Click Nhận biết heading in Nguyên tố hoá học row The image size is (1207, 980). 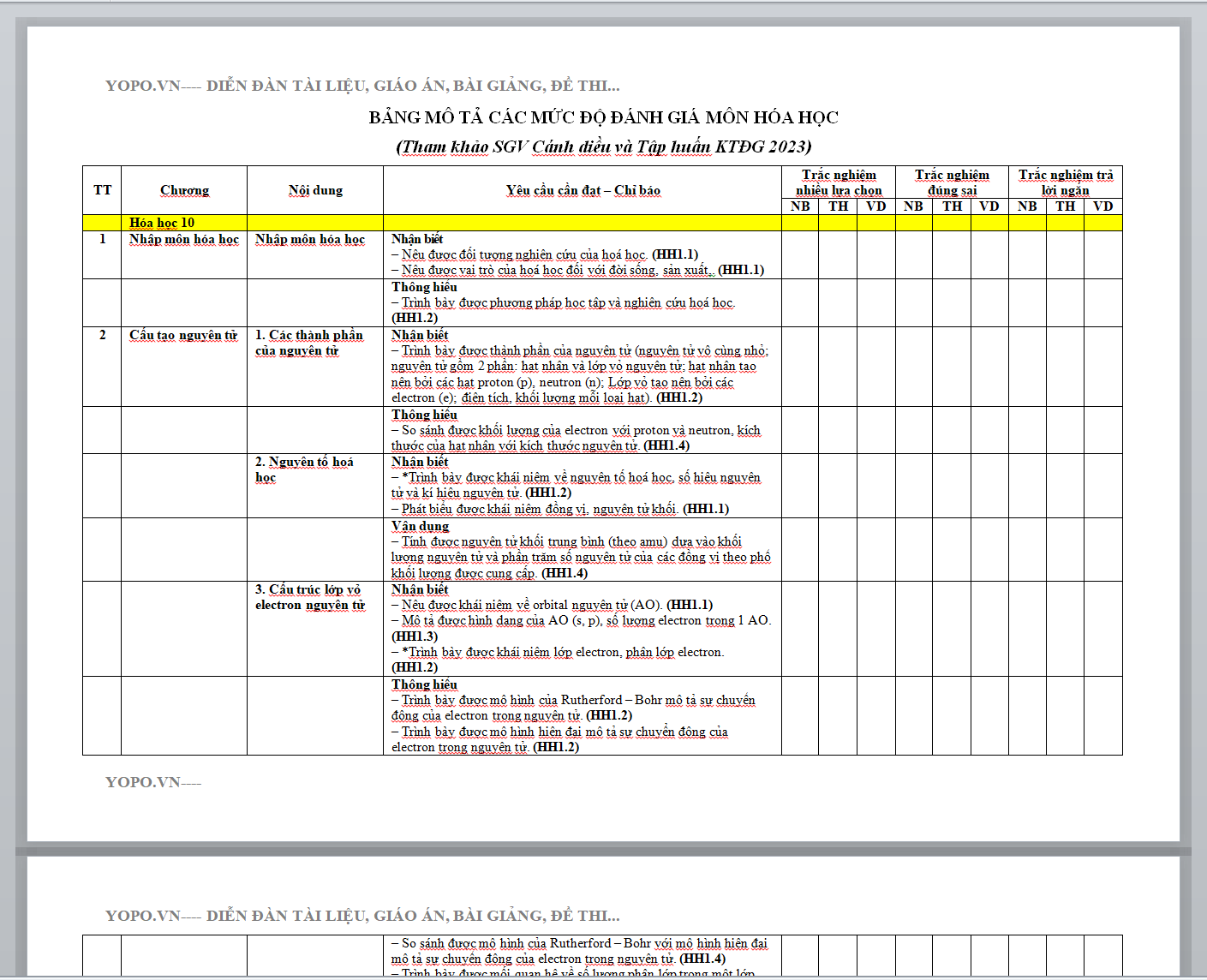[420, 462]
